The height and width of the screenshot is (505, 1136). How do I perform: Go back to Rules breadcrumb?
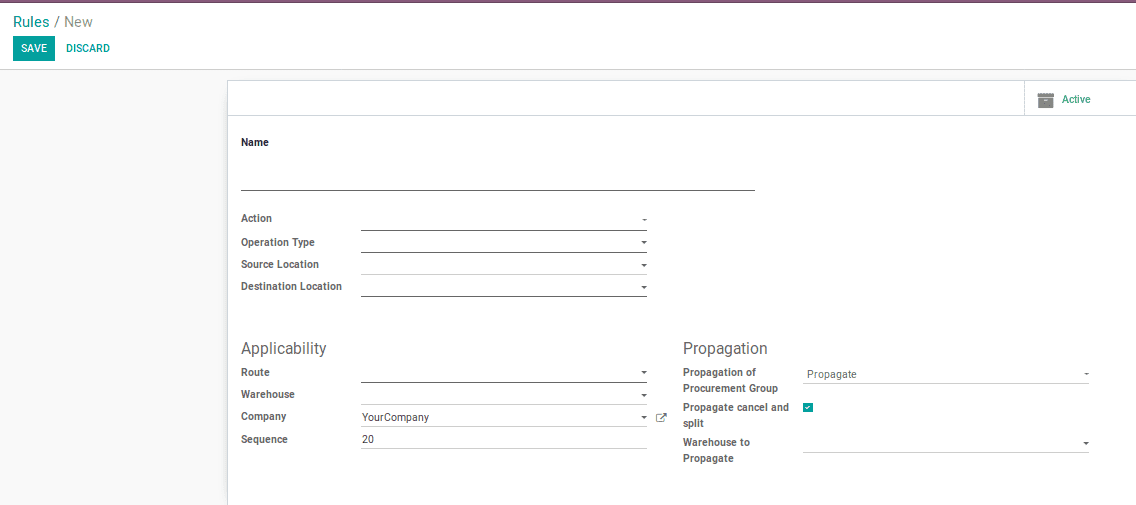31,22
